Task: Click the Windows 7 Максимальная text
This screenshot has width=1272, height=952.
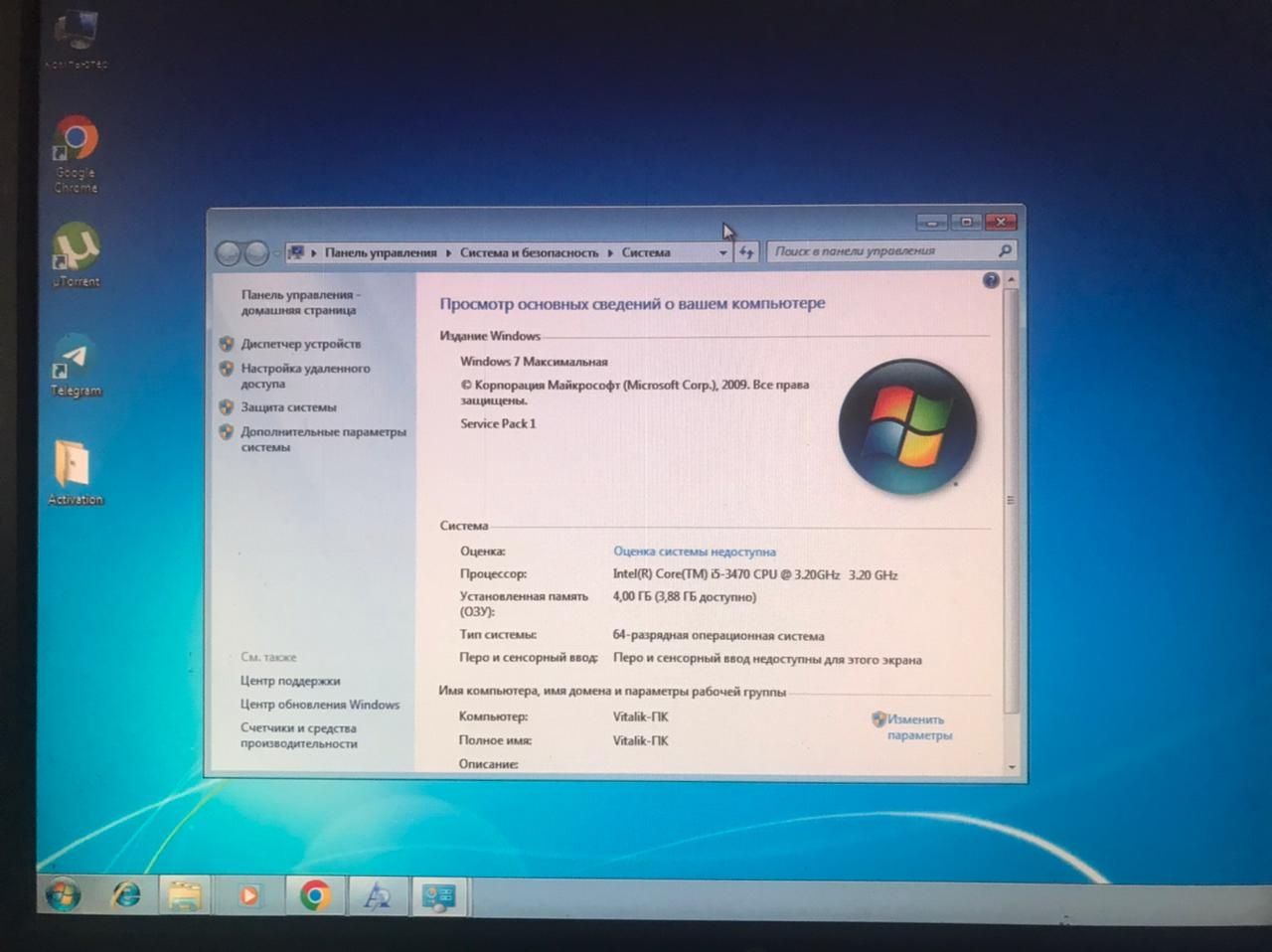Action: point(534,362)
